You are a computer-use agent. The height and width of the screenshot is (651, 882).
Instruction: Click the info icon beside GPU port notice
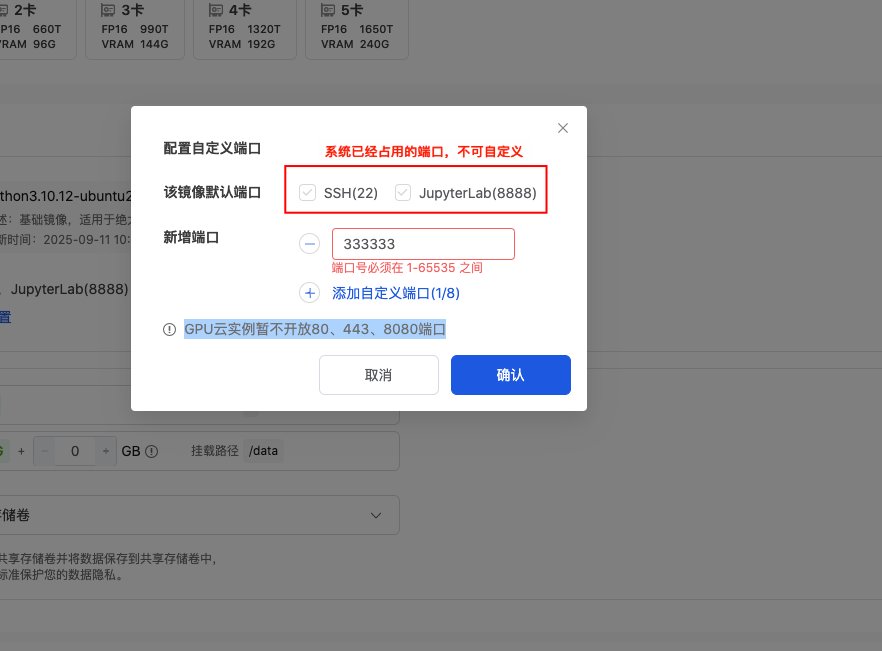169,330
